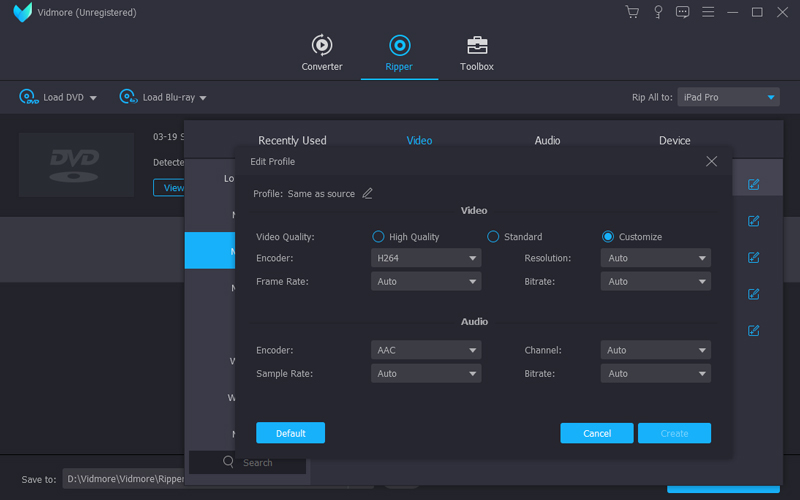Switch to the Converter tab
This screenshot has height=500, width=800.
point(322,54)
